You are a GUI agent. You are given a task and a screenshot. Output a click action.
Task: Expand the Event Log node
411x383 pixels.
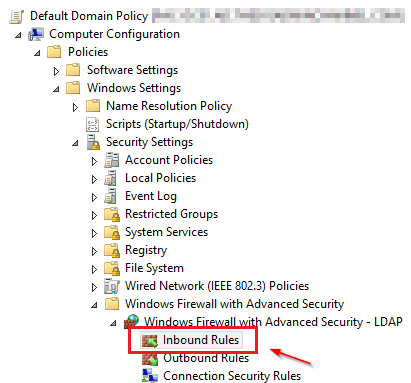coord(94,197)
